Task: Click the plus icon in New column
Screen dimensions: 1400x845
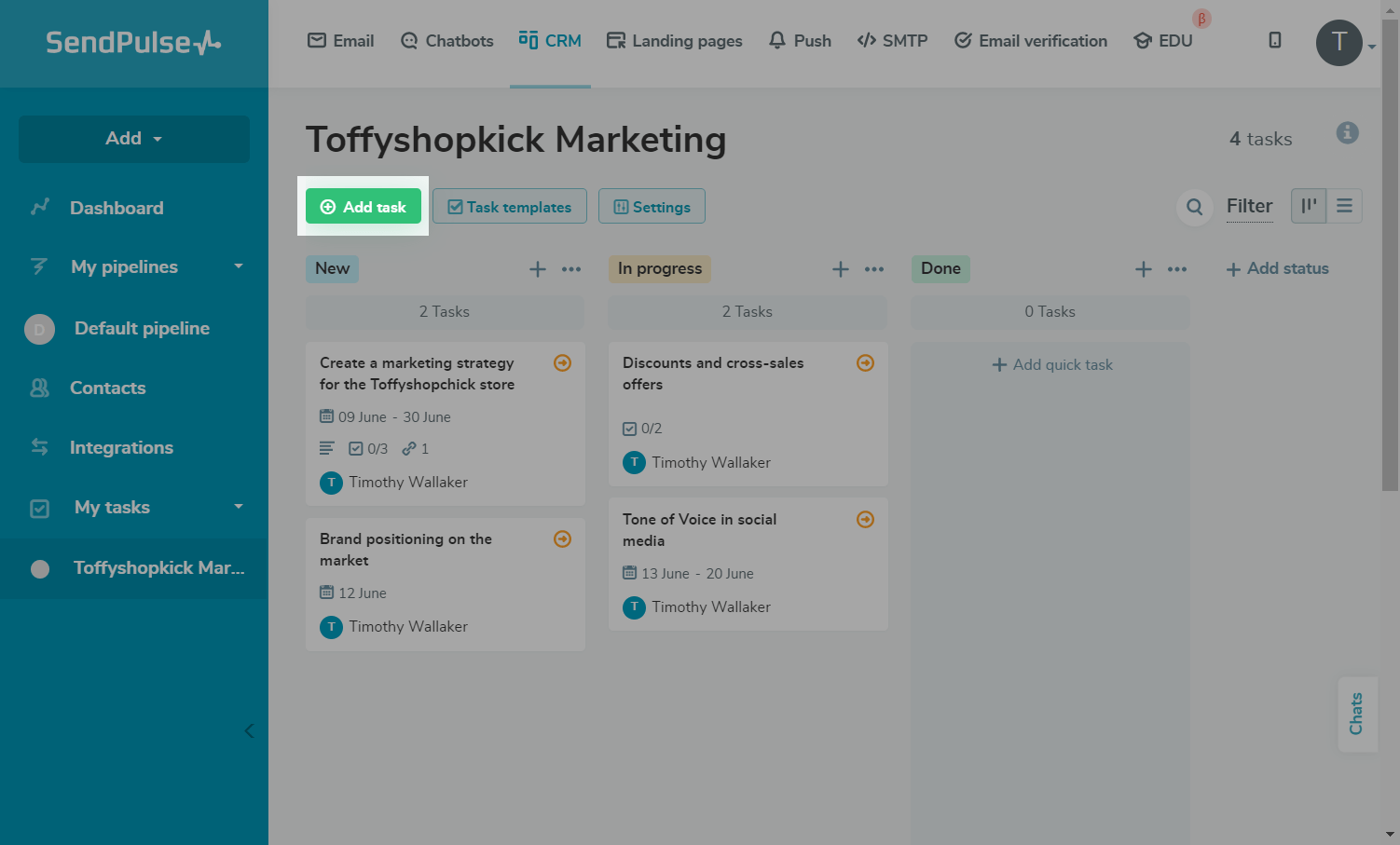Action: pyautogui.click(x=538, y=269)
